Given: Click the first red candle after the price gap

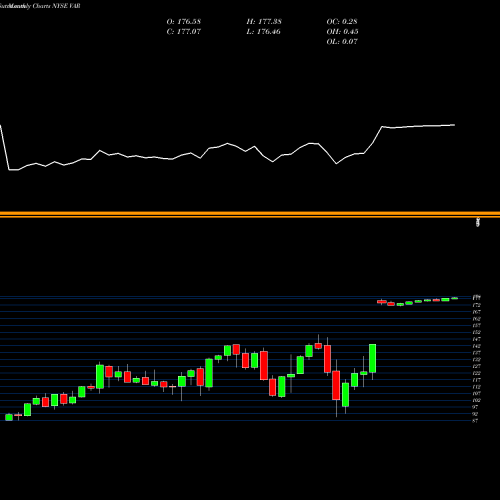Looking at the screenshot, I should click(382, 302).
